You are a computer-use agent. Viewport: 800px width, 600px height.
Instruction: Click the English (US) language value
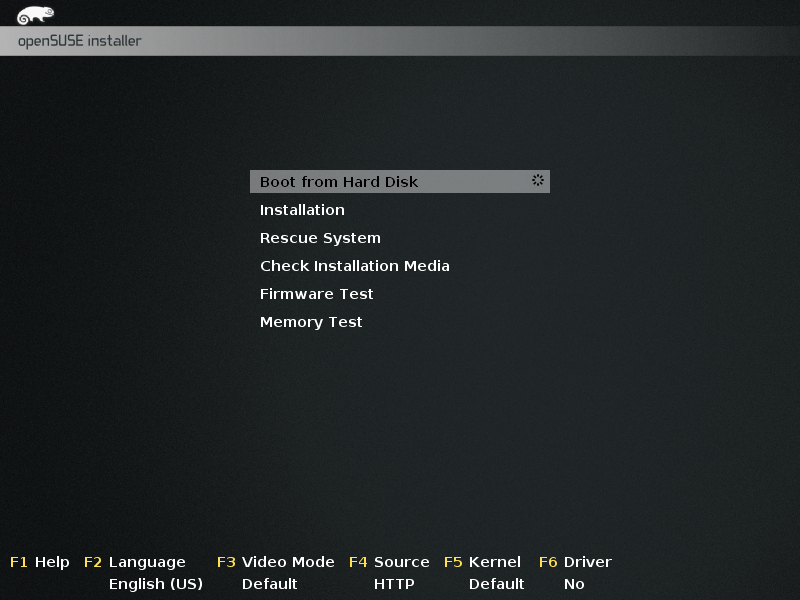pyautogui.click(x=155, y=584)
